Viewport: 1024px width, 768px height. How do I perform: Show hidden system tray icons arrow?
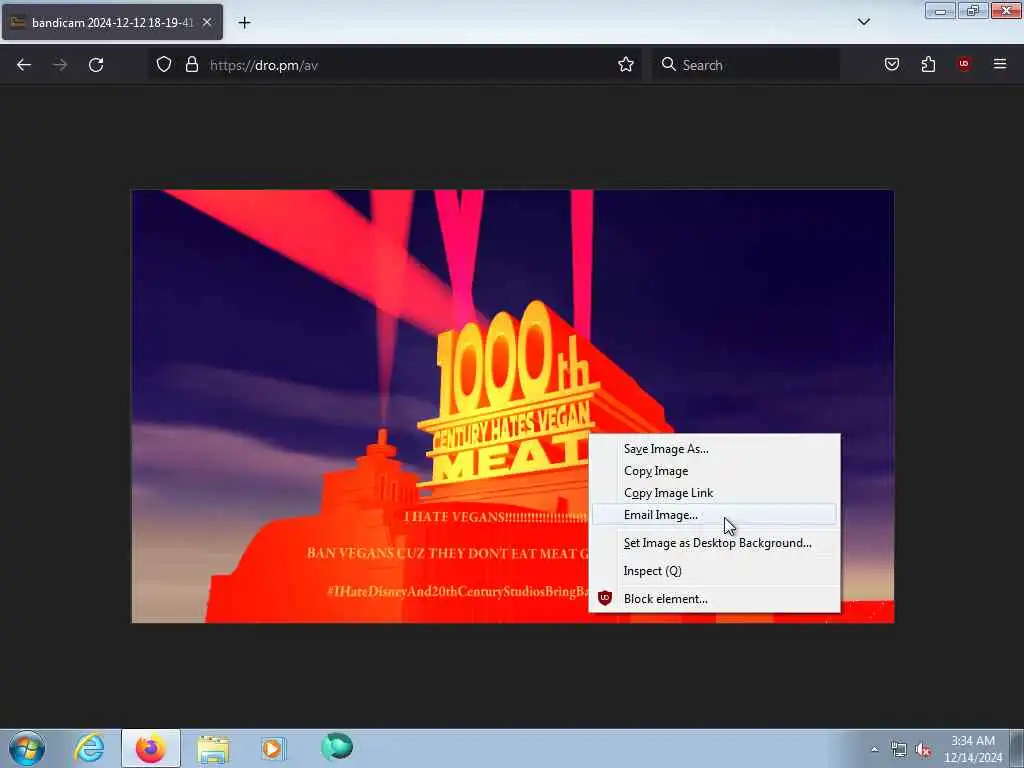[874, 750]
